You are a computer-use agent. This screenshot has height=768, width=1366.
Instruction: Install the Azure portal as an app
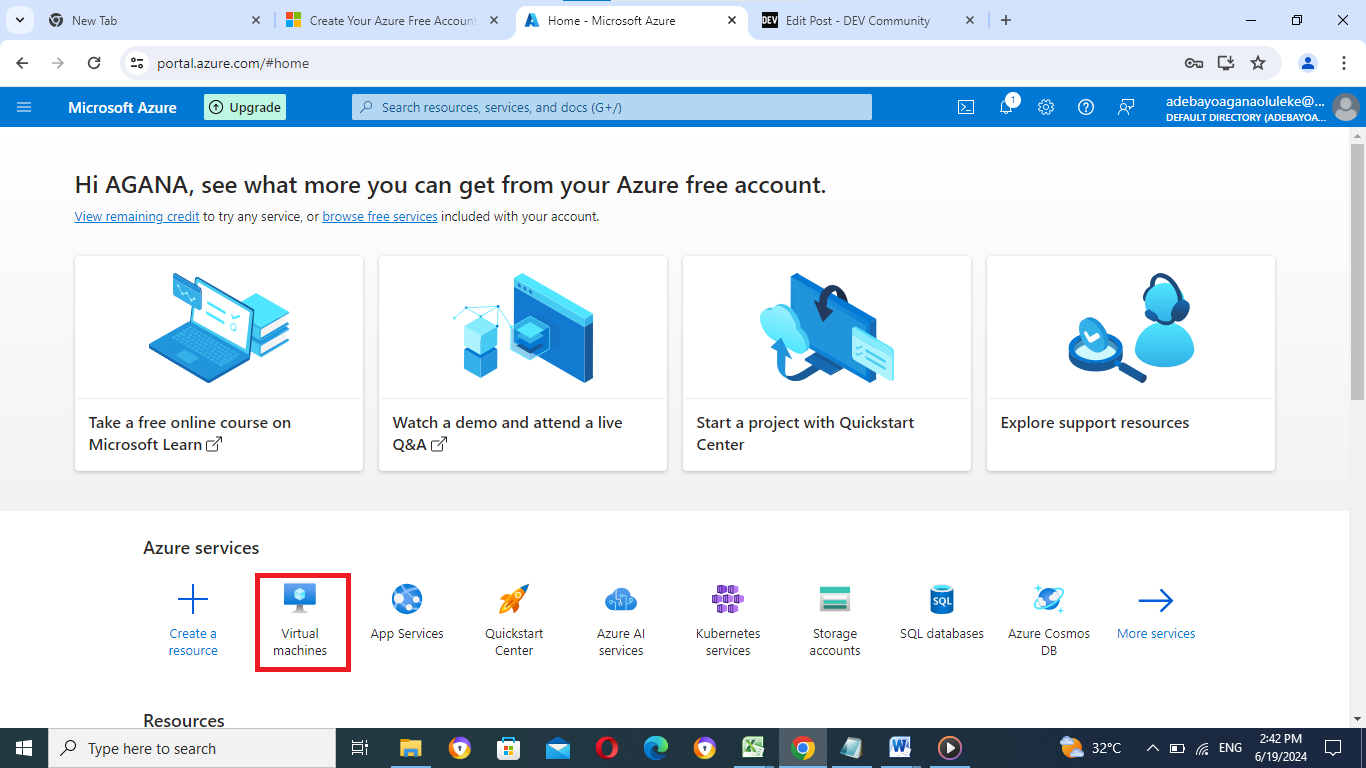click(x=1226, y=63)
